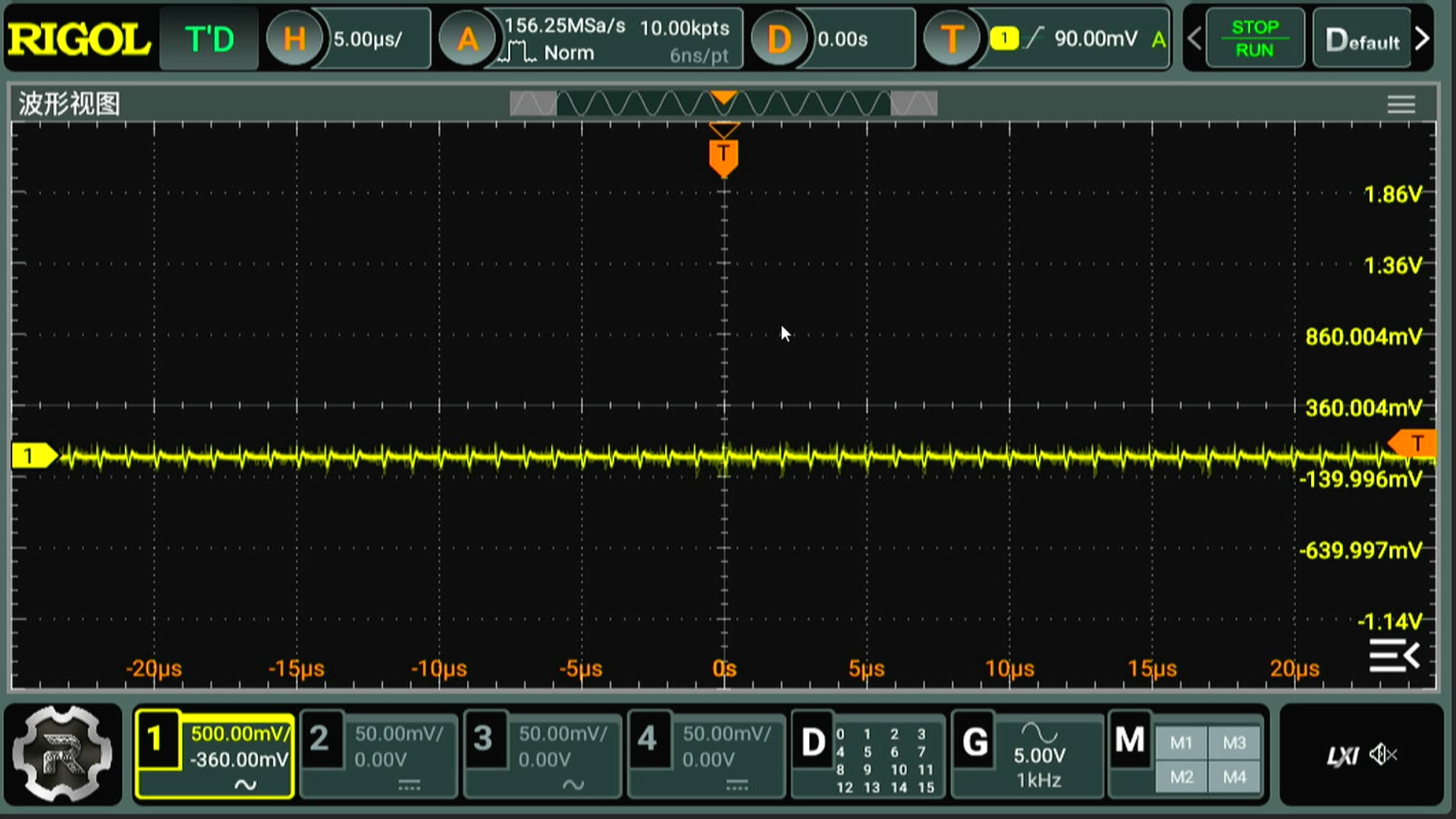
Task: Click the Rigol gear navigation icon
Action: point(63,754)
